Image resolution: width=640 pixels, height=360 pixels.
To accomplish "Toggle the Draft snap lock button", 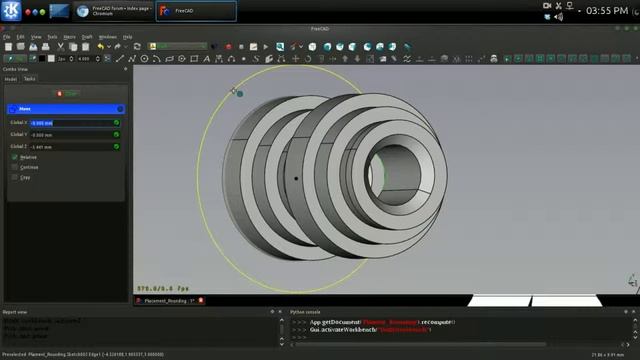I will click(507, 59).
